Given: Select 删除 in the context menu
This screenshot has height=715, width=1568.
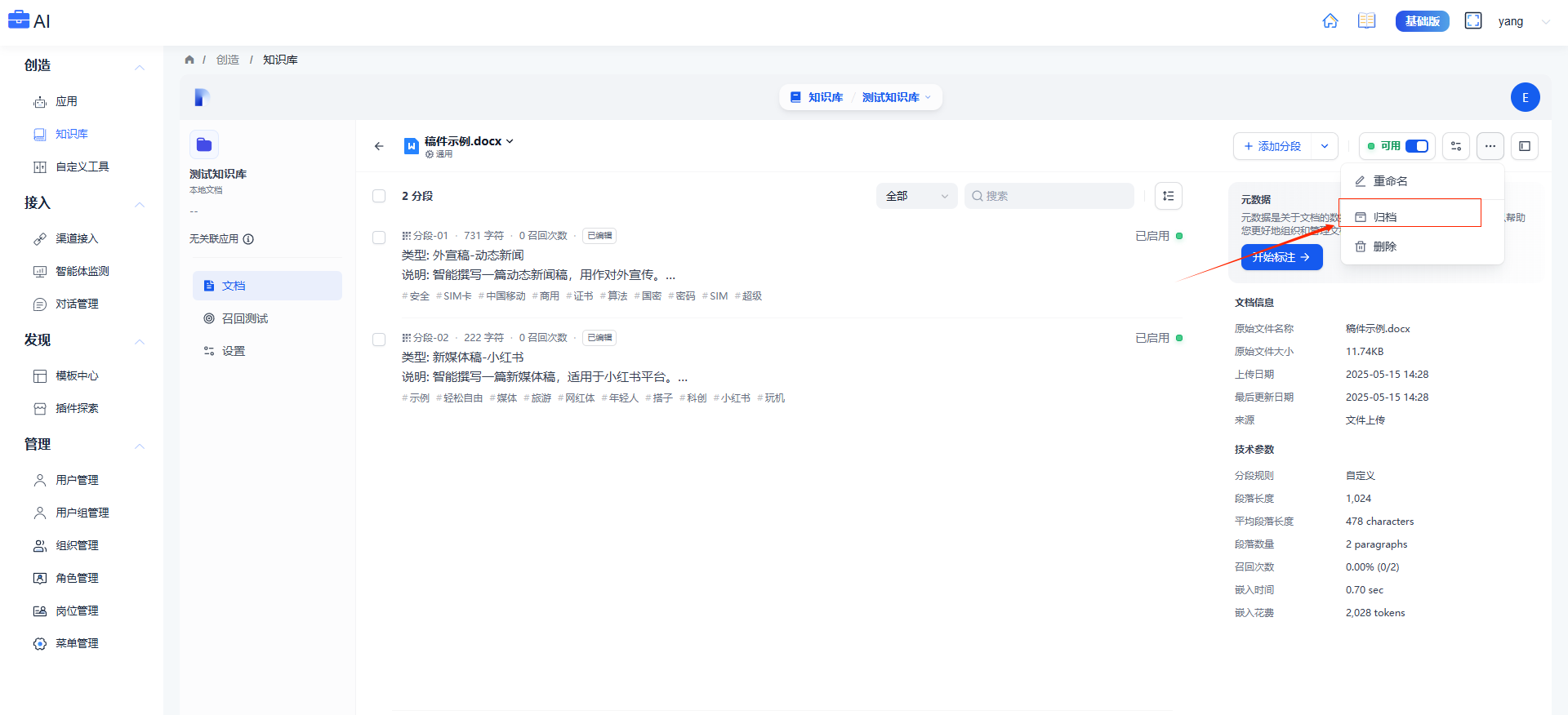Looking at the screenshot, I should (1384, 246).
